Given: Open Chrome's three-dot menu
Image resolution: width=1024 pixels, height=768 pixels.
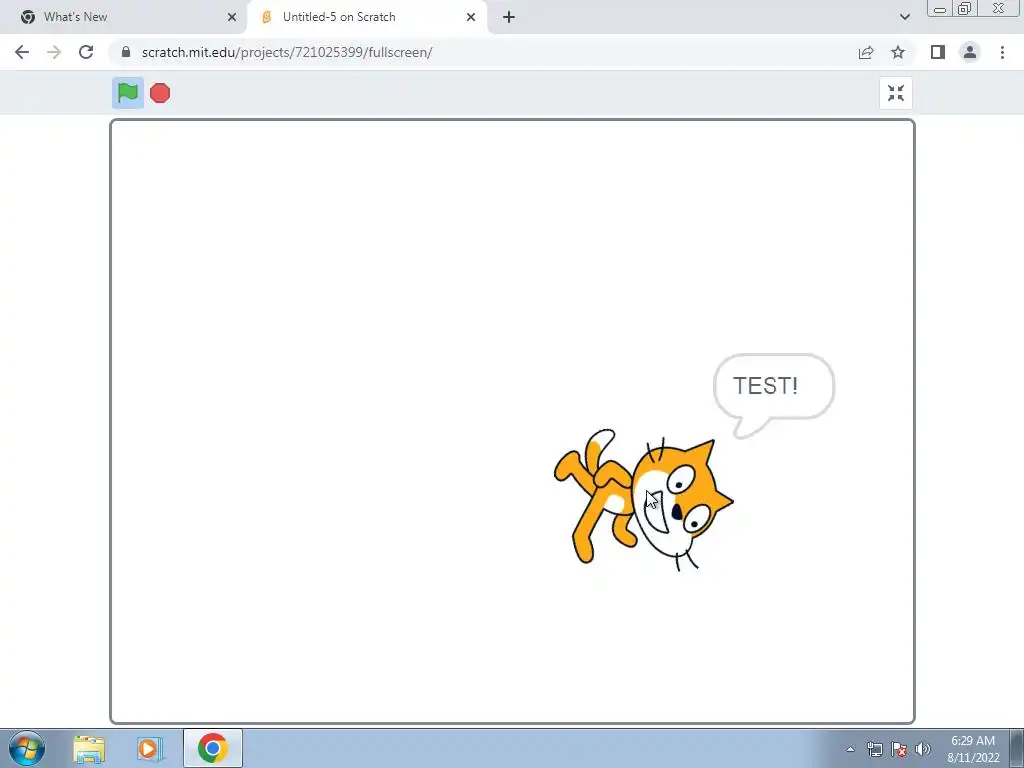Looking at the screenshot, I should tap(1002, 52).
